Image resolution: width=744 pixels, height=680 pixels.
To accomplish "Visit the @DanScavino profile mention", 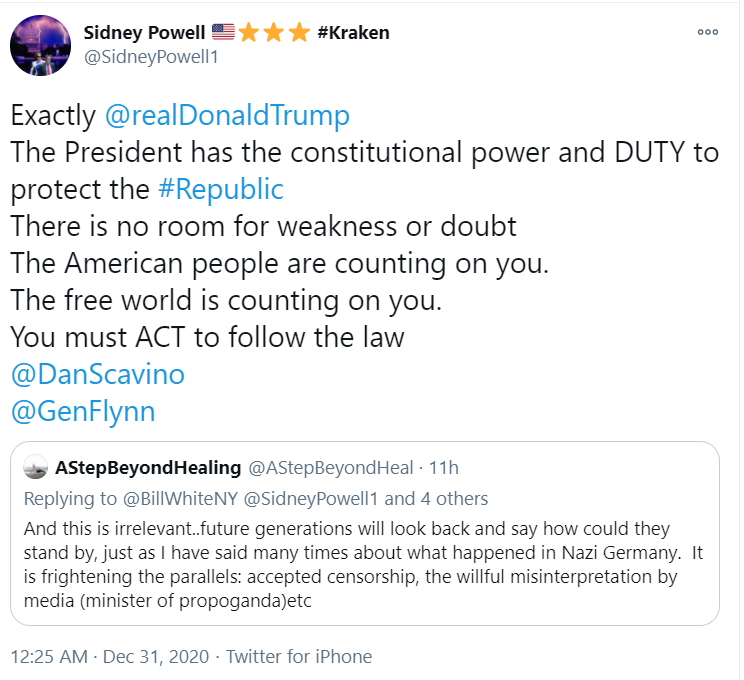I will click(98, 374).
